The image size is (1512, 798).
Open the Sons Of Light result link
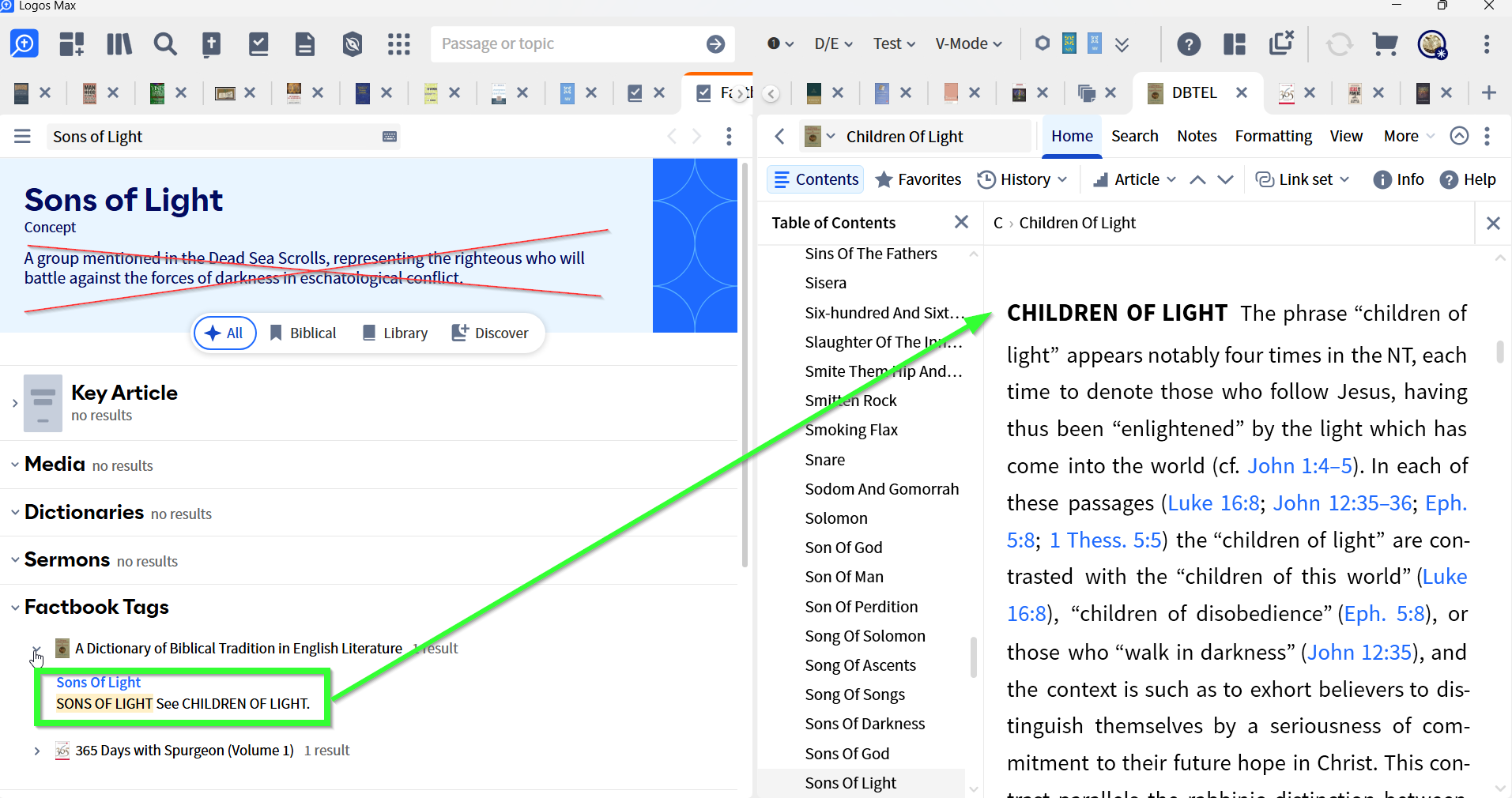click(98, 682)
